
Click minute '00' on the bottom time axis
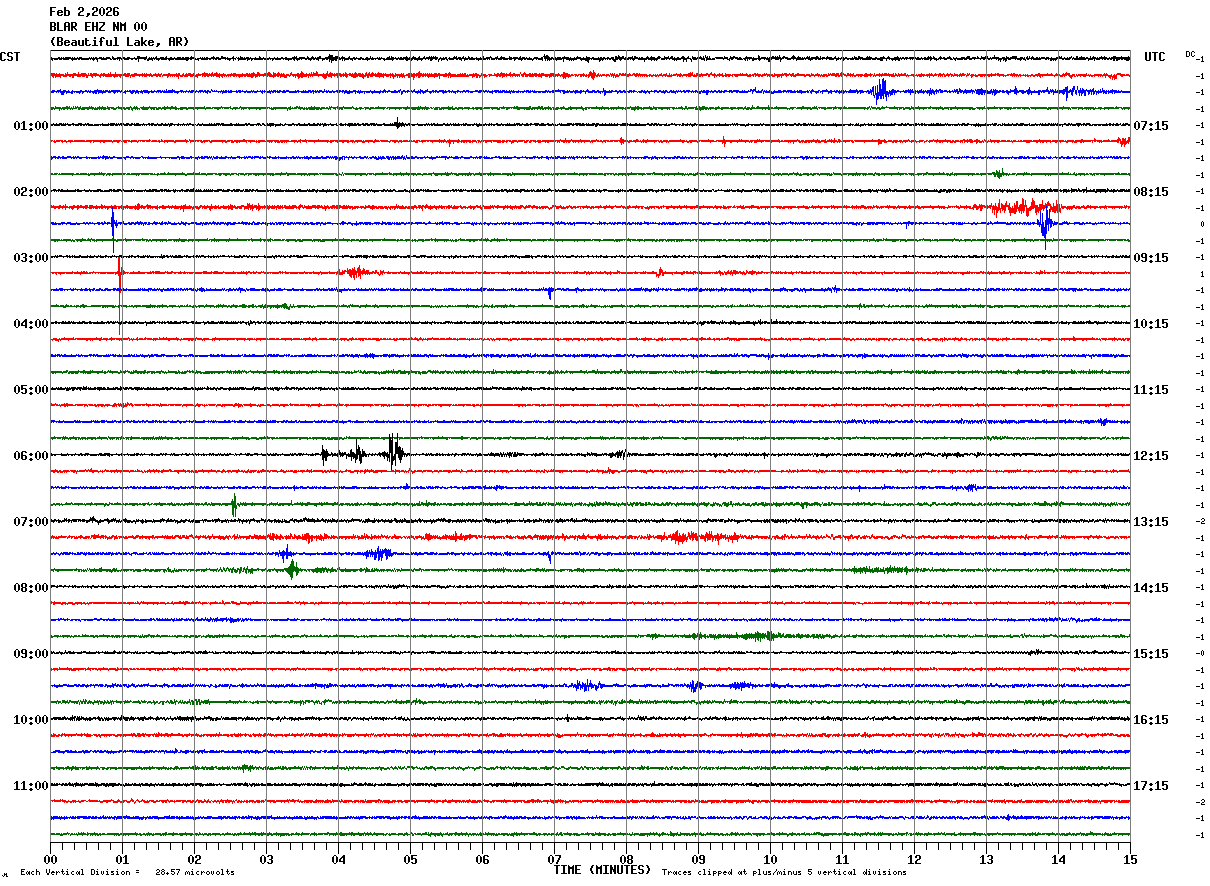click(50, 859)
